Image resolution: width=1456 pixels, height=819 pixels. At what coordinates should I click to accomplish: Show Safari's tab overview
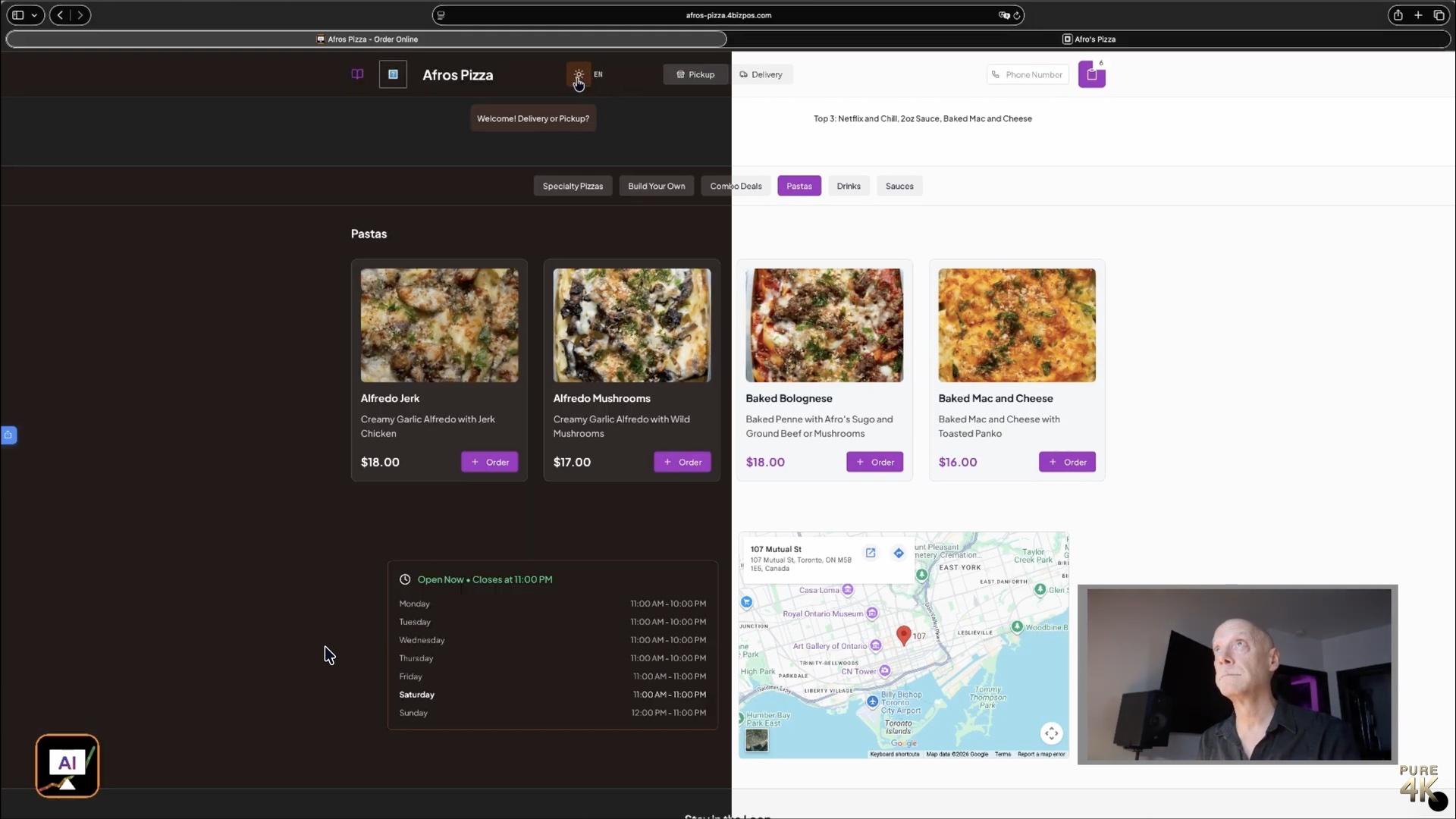(x=1439, y=15)
